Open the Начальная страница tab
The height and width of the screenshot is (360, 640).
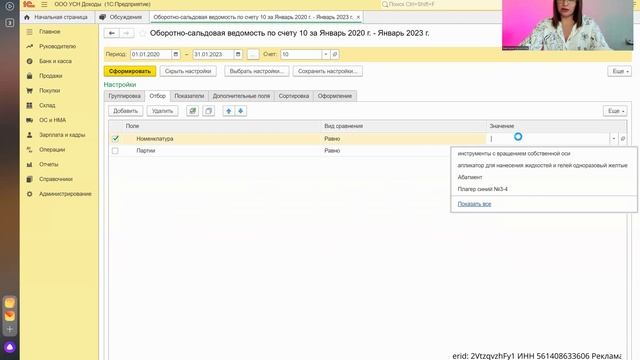coord(57,17)
